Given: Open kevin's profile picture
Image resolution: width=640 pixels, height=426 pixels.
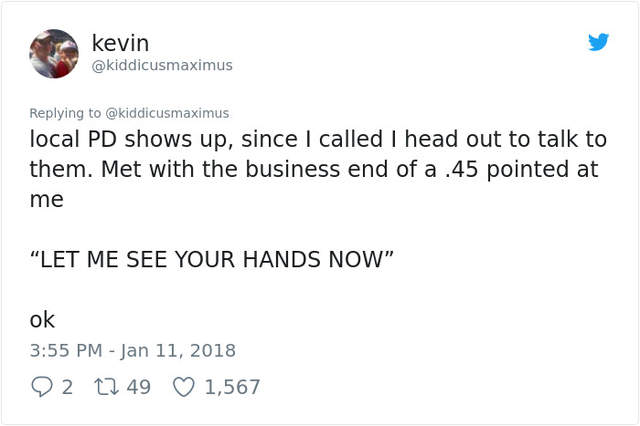Looking at the screenshot, I should 54,53.
